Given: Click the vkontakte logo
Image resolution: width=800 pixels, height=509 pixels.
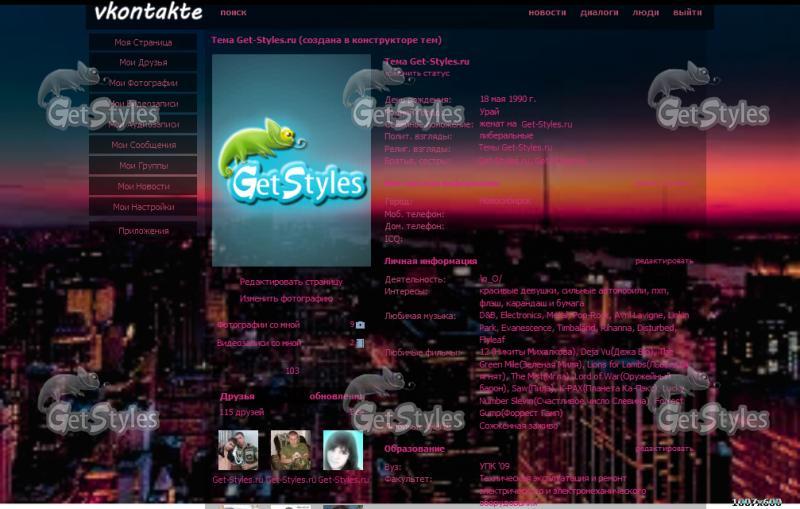Looking at the screenshot, I should tap(148, 12).
